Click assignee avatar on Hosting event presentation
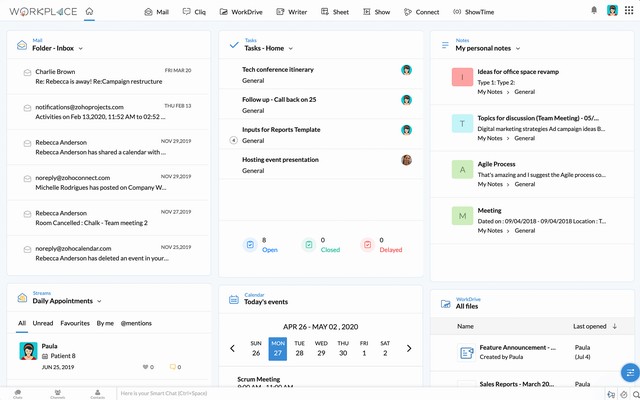This screenshot has width=640, height=400. (x=406, y=160)
